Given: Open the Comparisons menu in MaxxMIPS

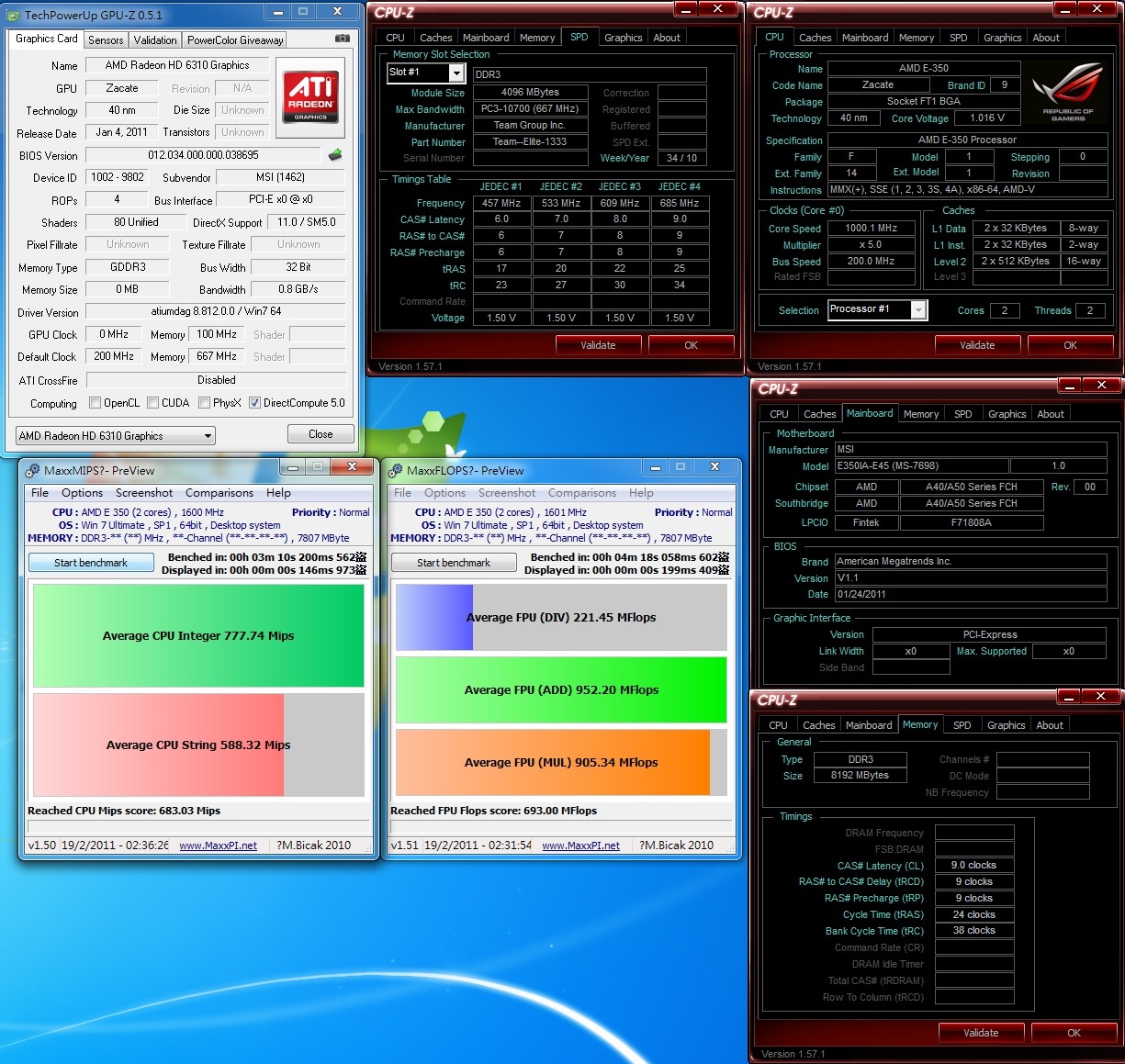Looking at the screenshot, I should click(x=219, y=493).
